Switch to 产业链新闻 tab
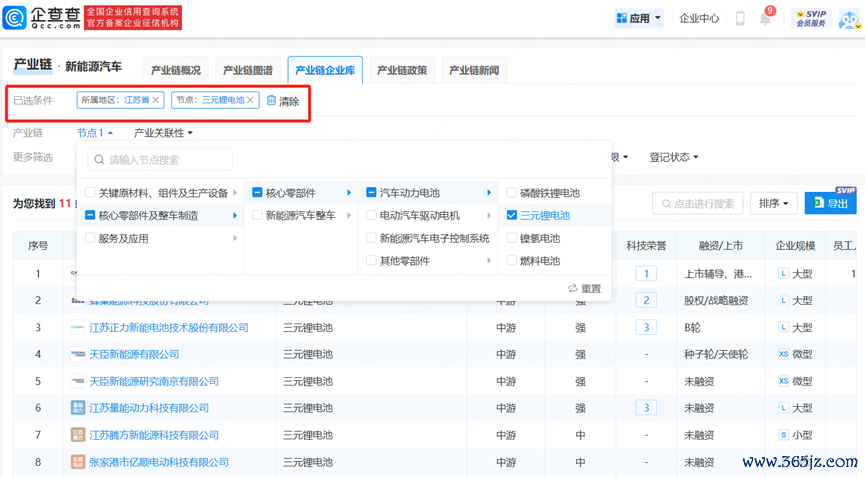Viewport: 865px width, 477px height. click(x=474, y=70)
